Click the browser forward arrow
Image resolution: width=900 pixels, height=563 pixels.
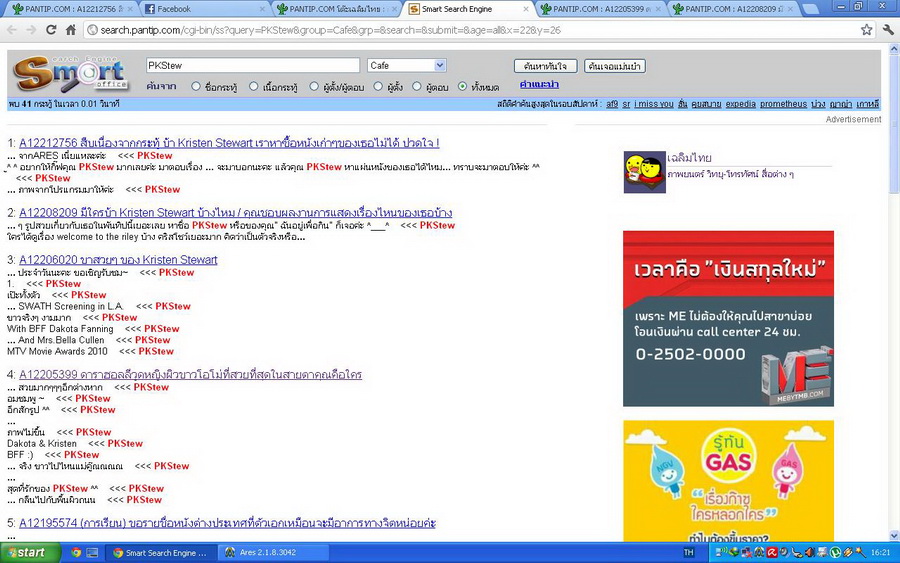pos(31,30)
